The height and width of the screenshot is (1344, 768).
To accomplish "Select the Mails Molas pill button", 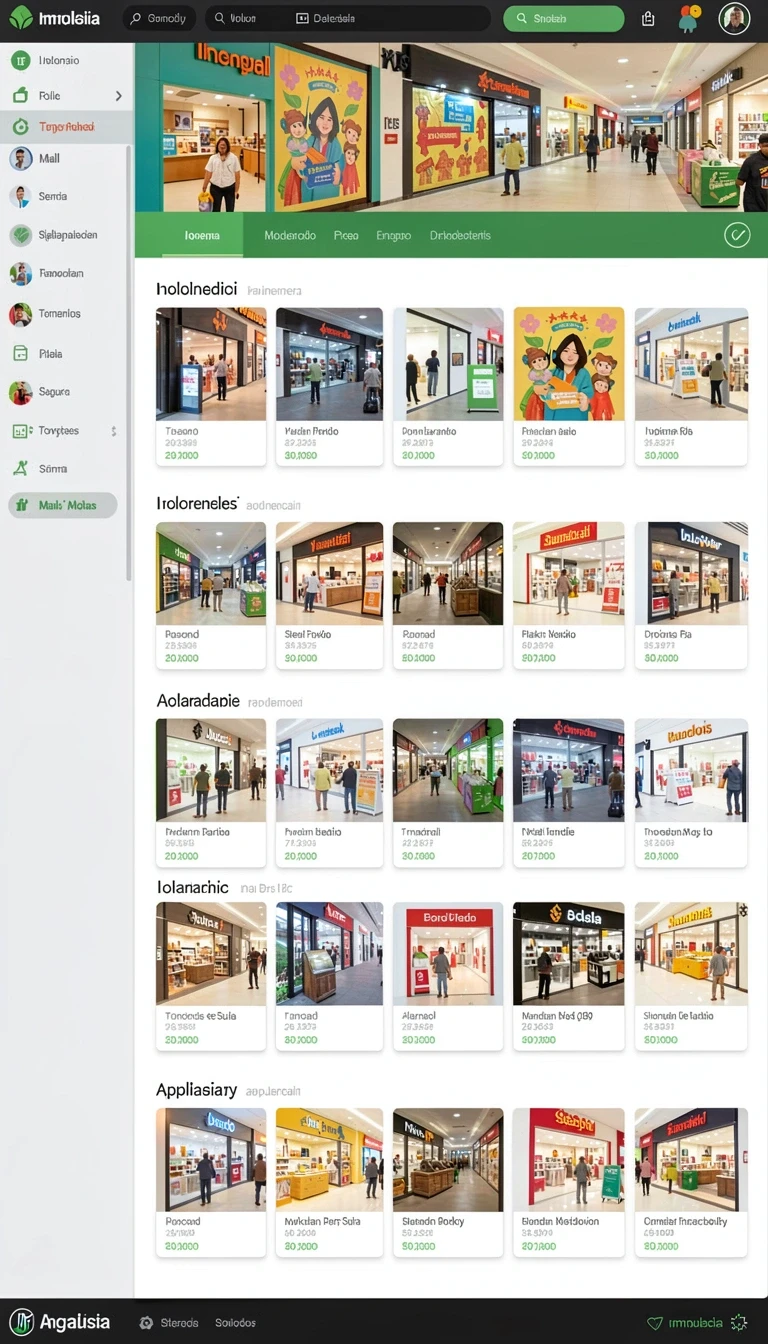I will (62, 505).
